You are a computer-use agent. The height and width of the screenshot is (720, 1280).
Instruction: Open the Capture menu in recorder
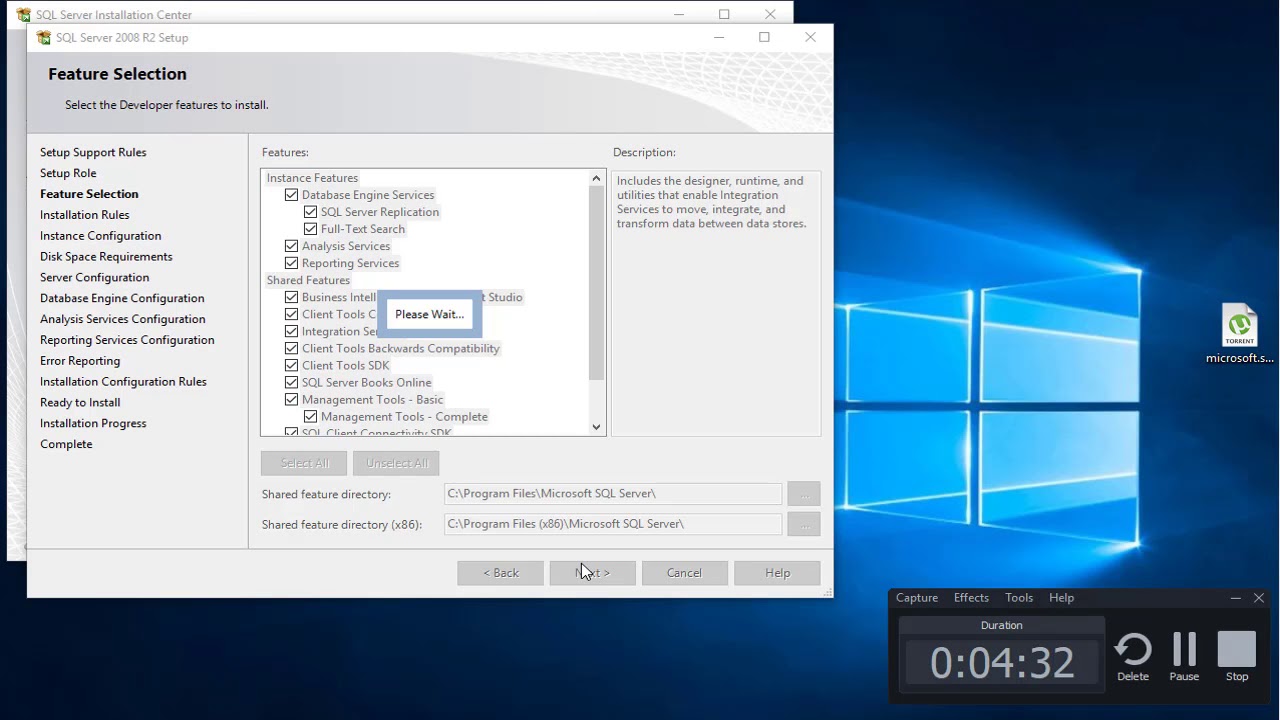(x=917, y=598)
